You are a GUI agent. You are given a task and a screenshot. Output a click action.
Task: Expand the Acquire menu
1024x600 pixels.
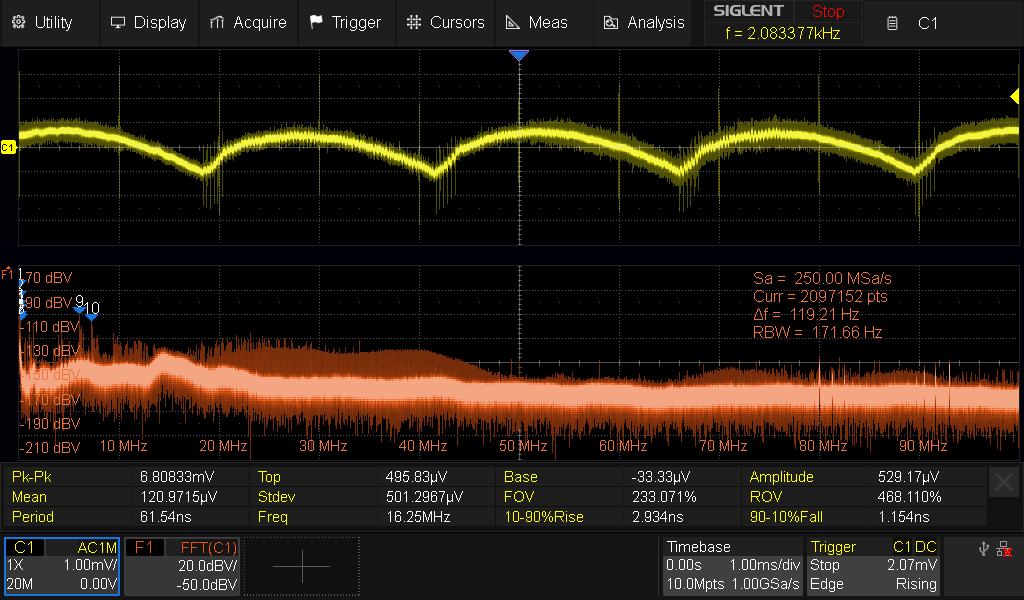point(249,22)
